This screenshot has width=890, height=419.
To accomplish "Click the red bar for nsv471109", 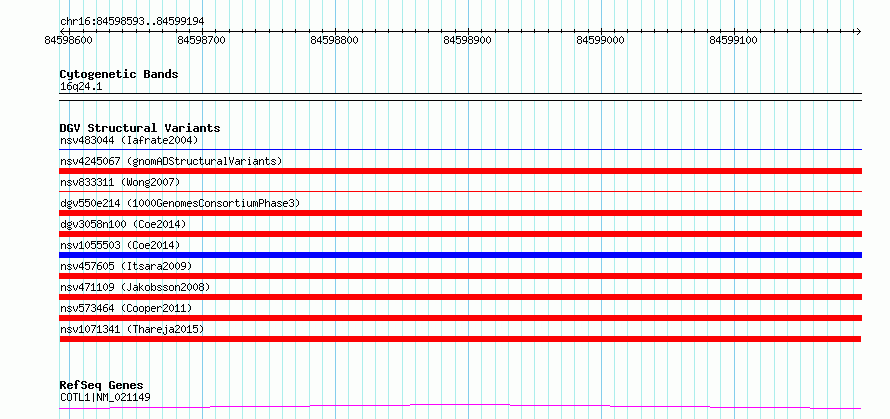I will point(461,297).
